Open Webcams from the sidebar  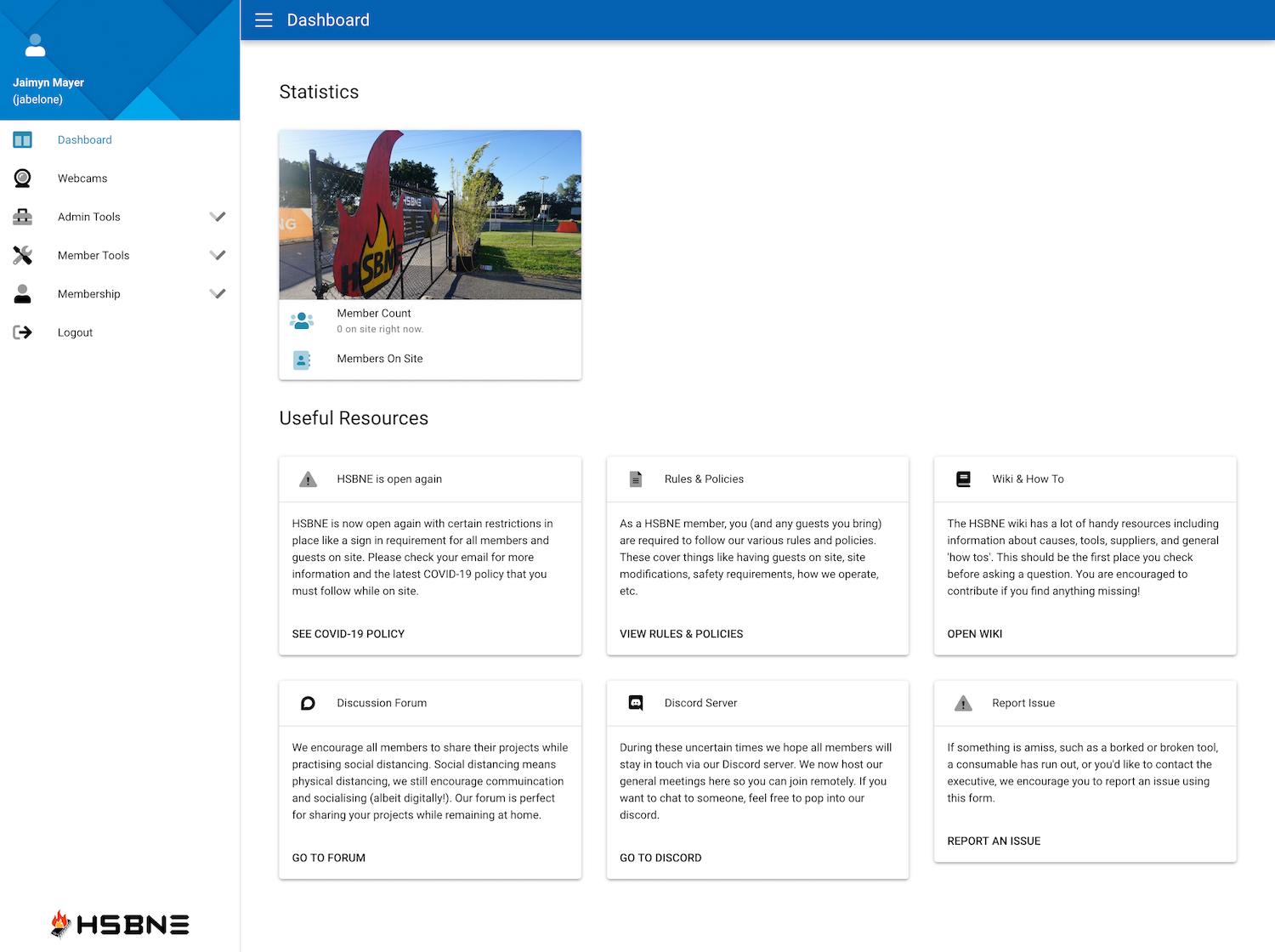[x=120, y=178]
